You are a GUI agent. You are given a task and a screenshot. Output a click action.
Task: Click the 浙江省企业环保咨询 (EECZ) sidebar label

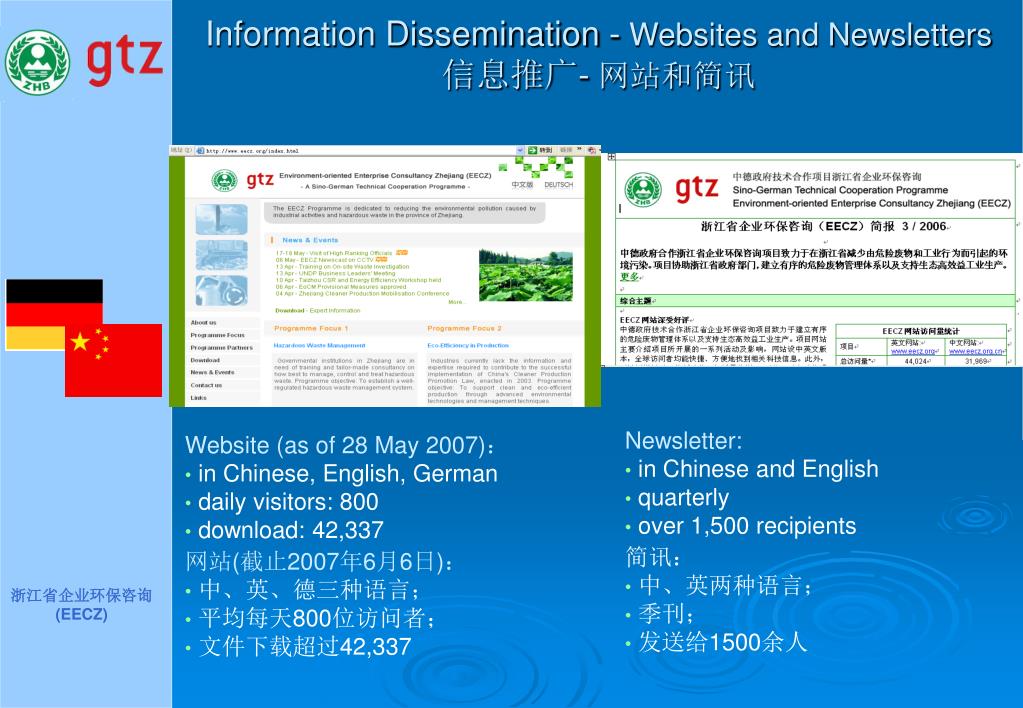coord(81,605)
